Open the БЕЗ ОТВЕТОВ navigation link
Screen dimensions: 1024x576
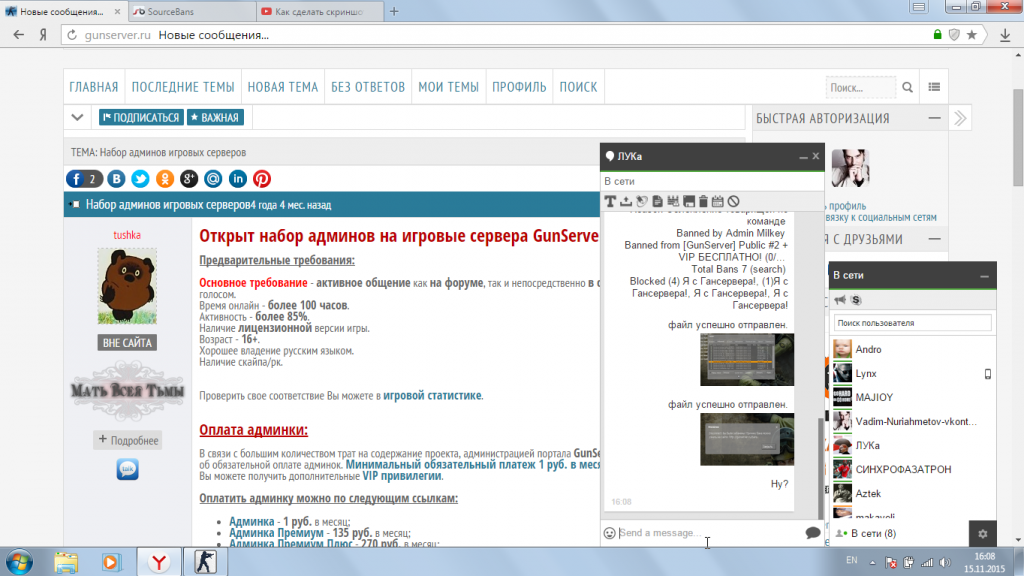tap(368, 87)
